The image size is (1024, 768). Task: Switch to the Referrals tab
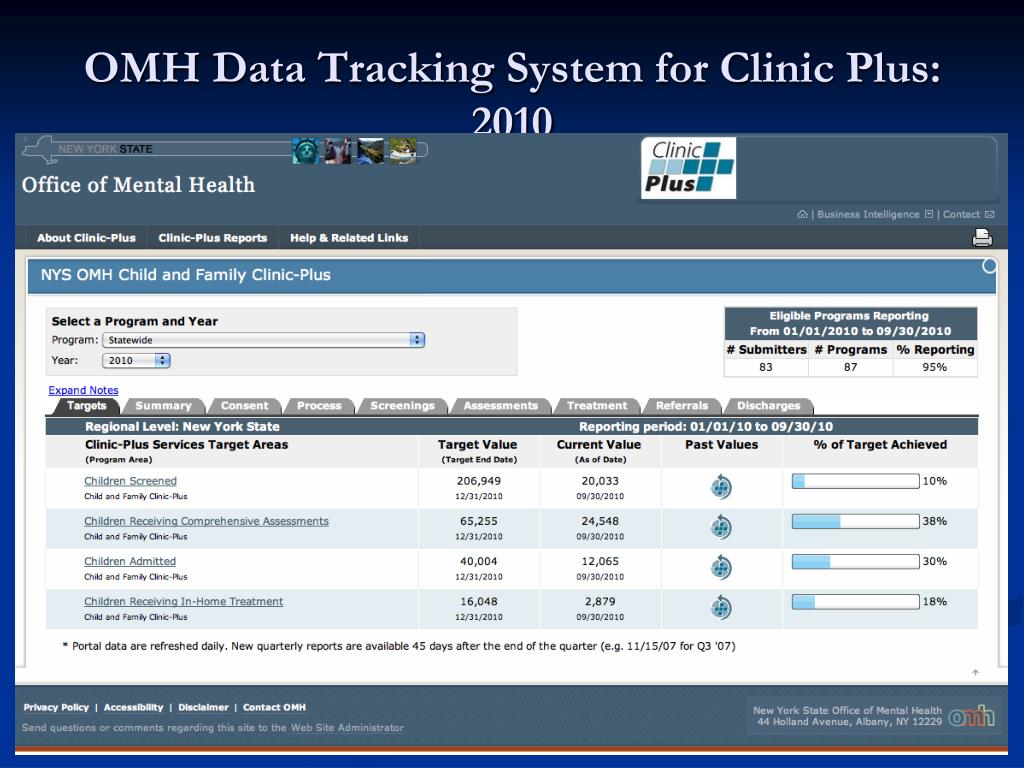(x=682, y=406)
